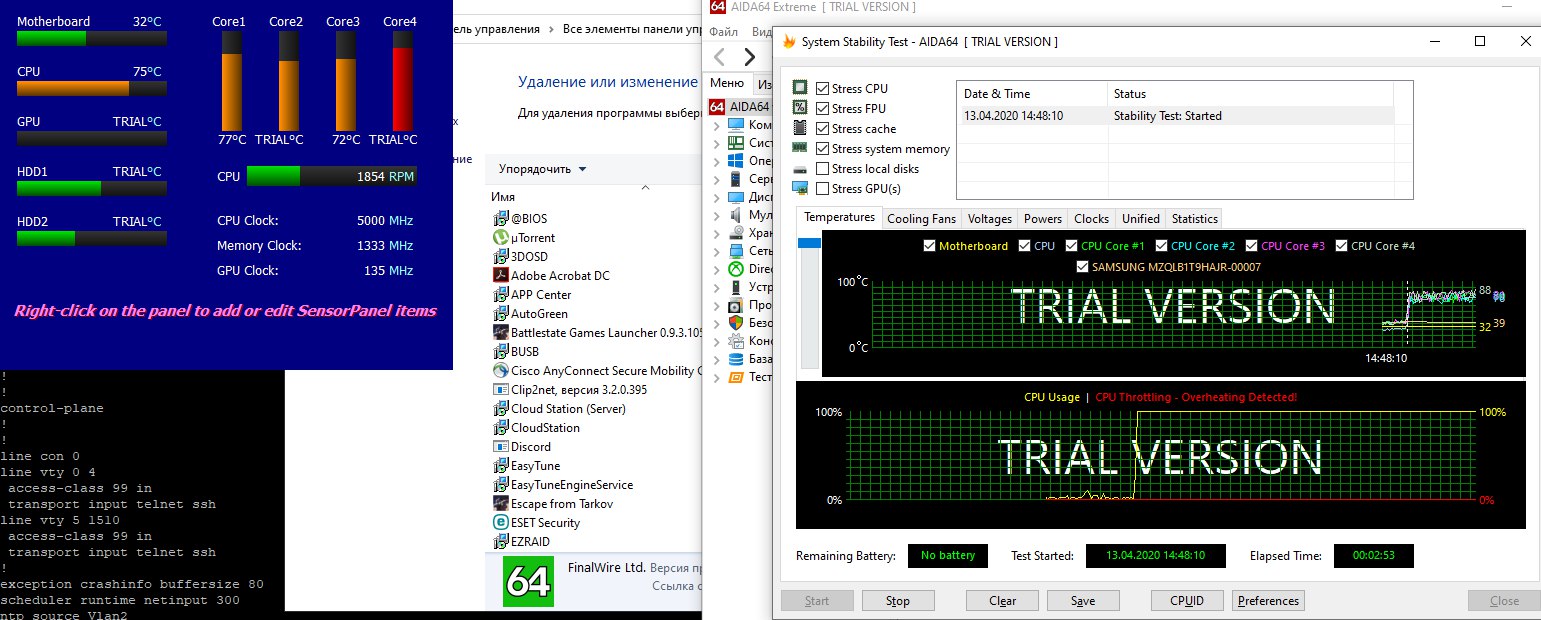Viewport: 1541px width, 620px height.
Task: Click the database icon in the AIDA64 tree
Action: point(737,359)
